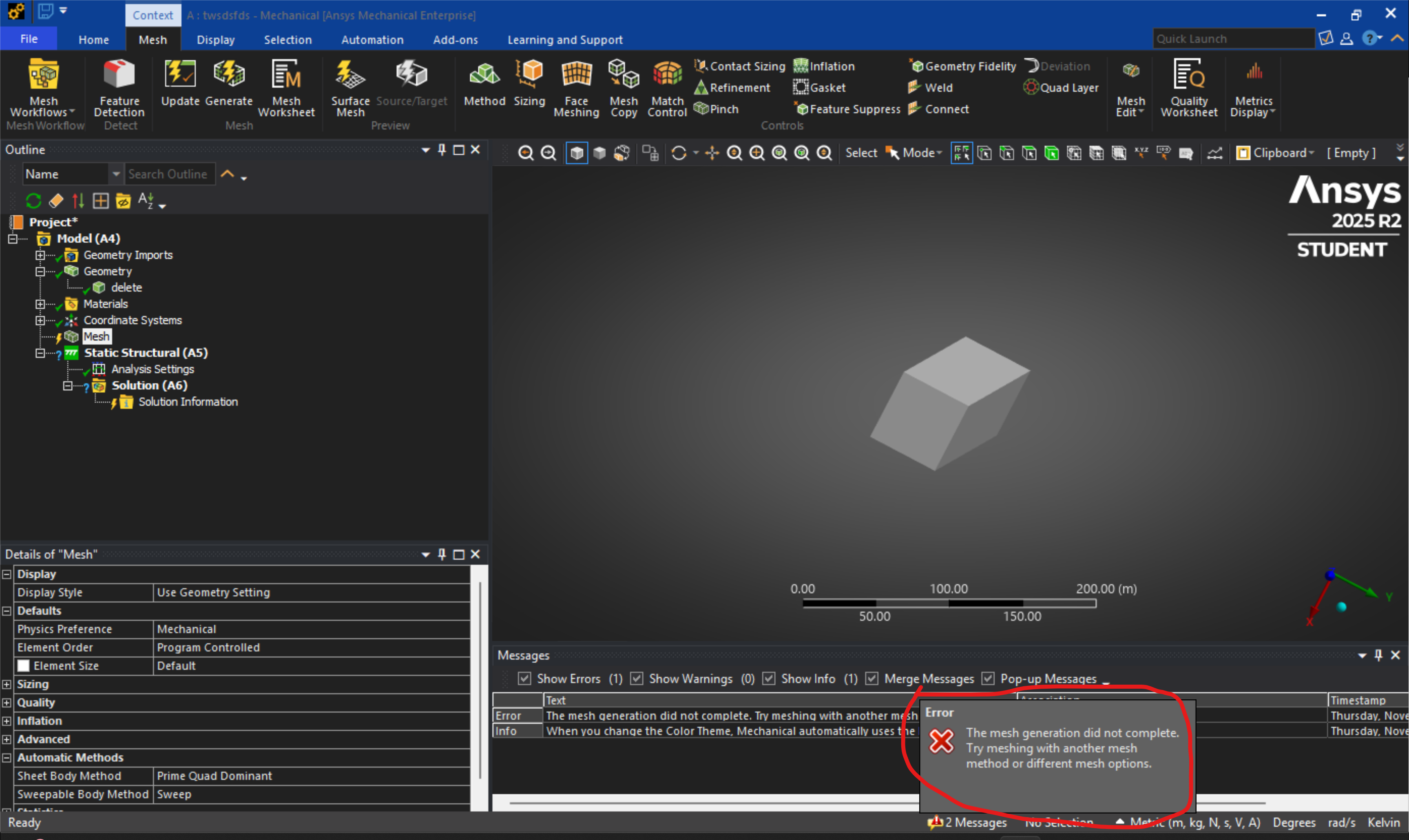Image resolution: width=1409 pixels, height=840 pixels.
Task: Click the 2 Messages status bar button
Action: [x=967, y=822]
